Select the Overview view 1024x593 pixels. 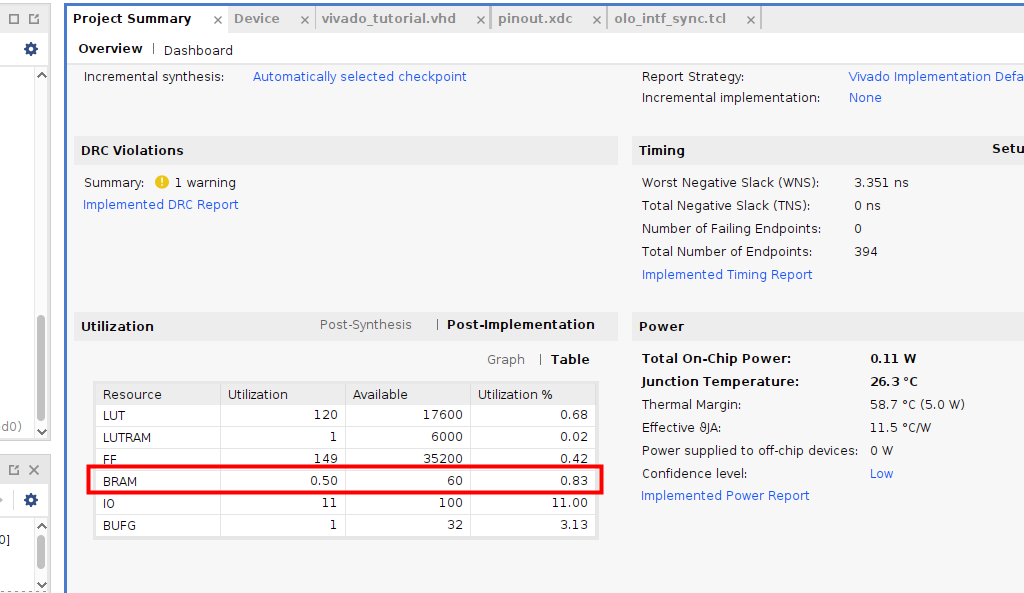tap(110, 49)
